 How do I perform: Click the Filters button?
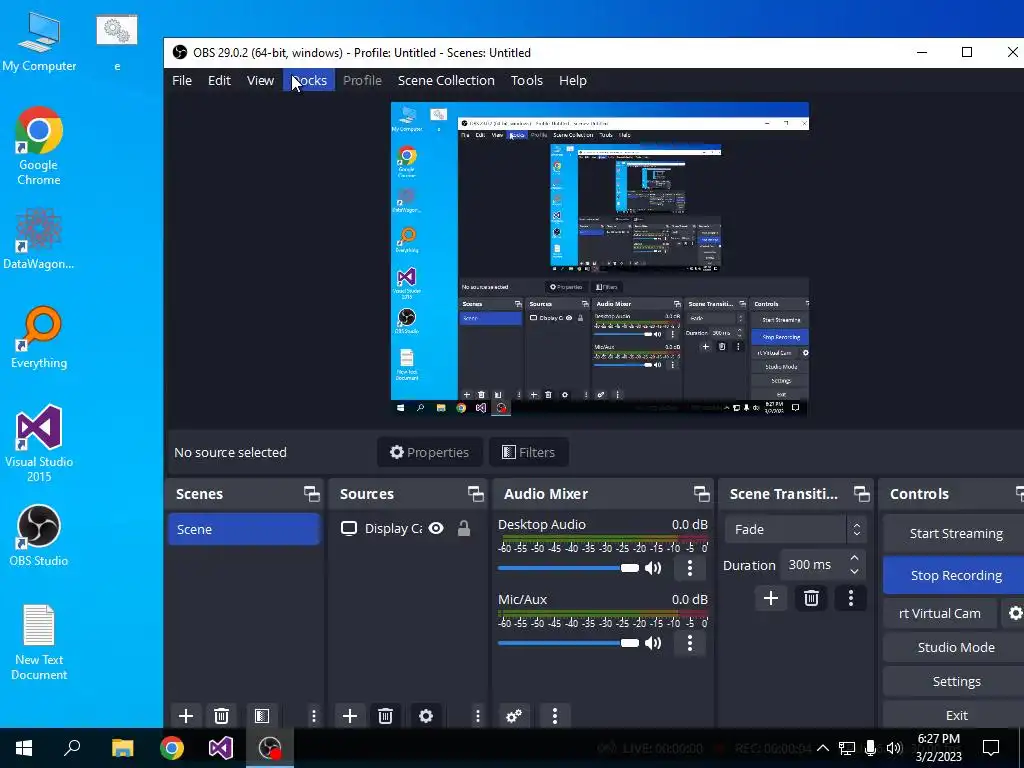tap(528, 452)
